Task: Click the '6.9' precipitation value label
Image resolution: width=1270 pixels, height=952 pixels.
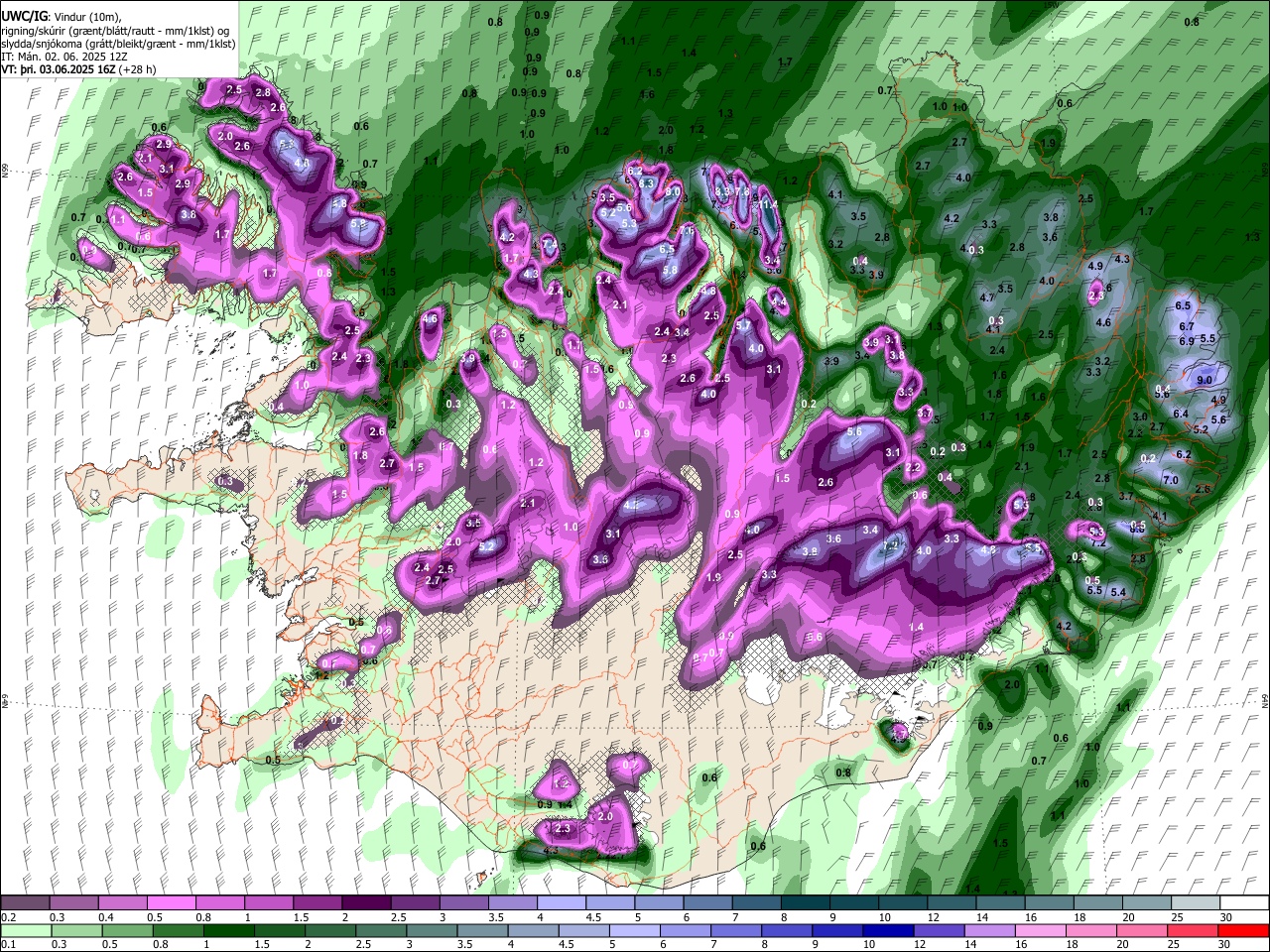Action: pyautogui.click(x=1186, y=341)
